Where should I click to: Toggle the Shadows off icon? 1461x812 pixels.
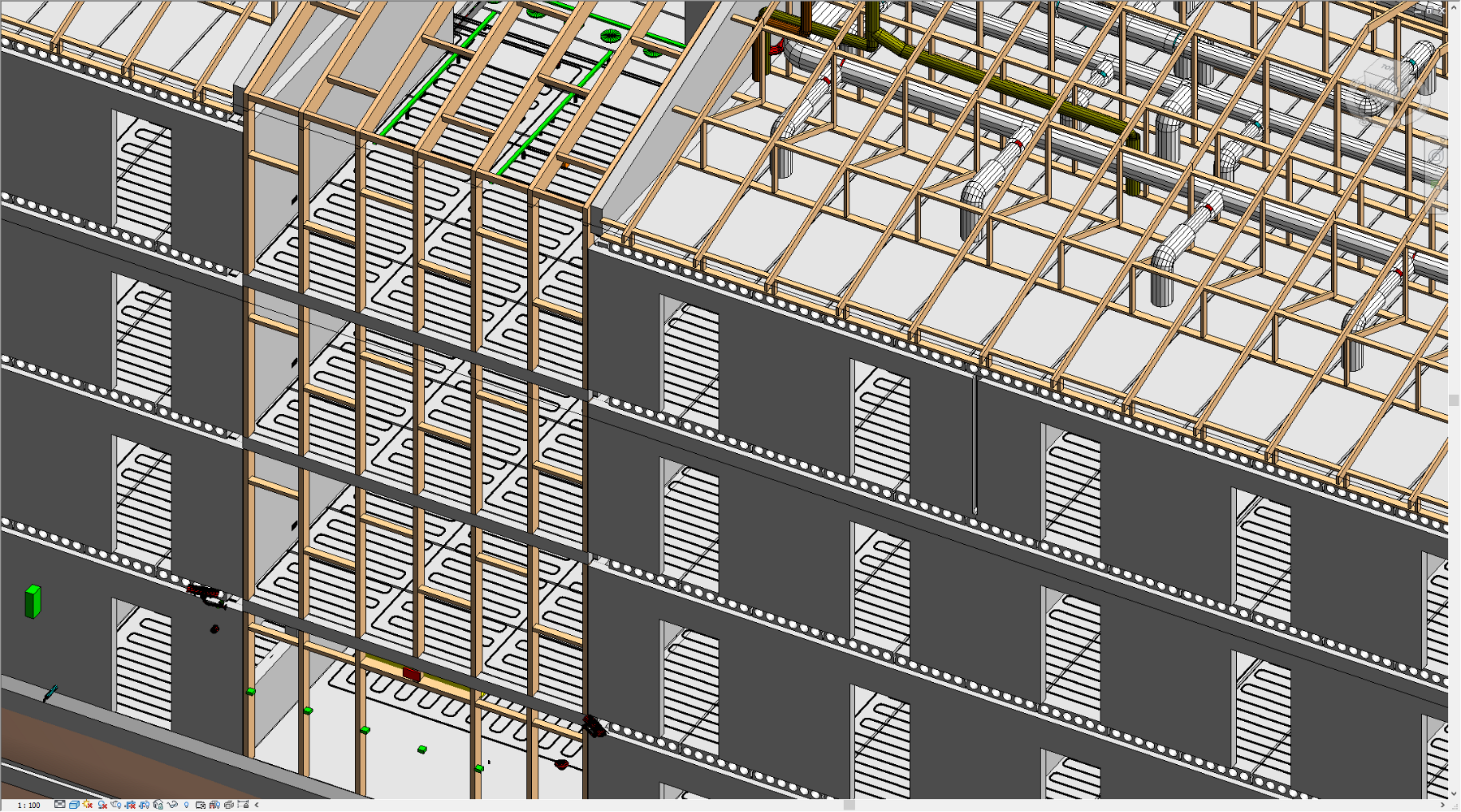[x=102, y=805]
